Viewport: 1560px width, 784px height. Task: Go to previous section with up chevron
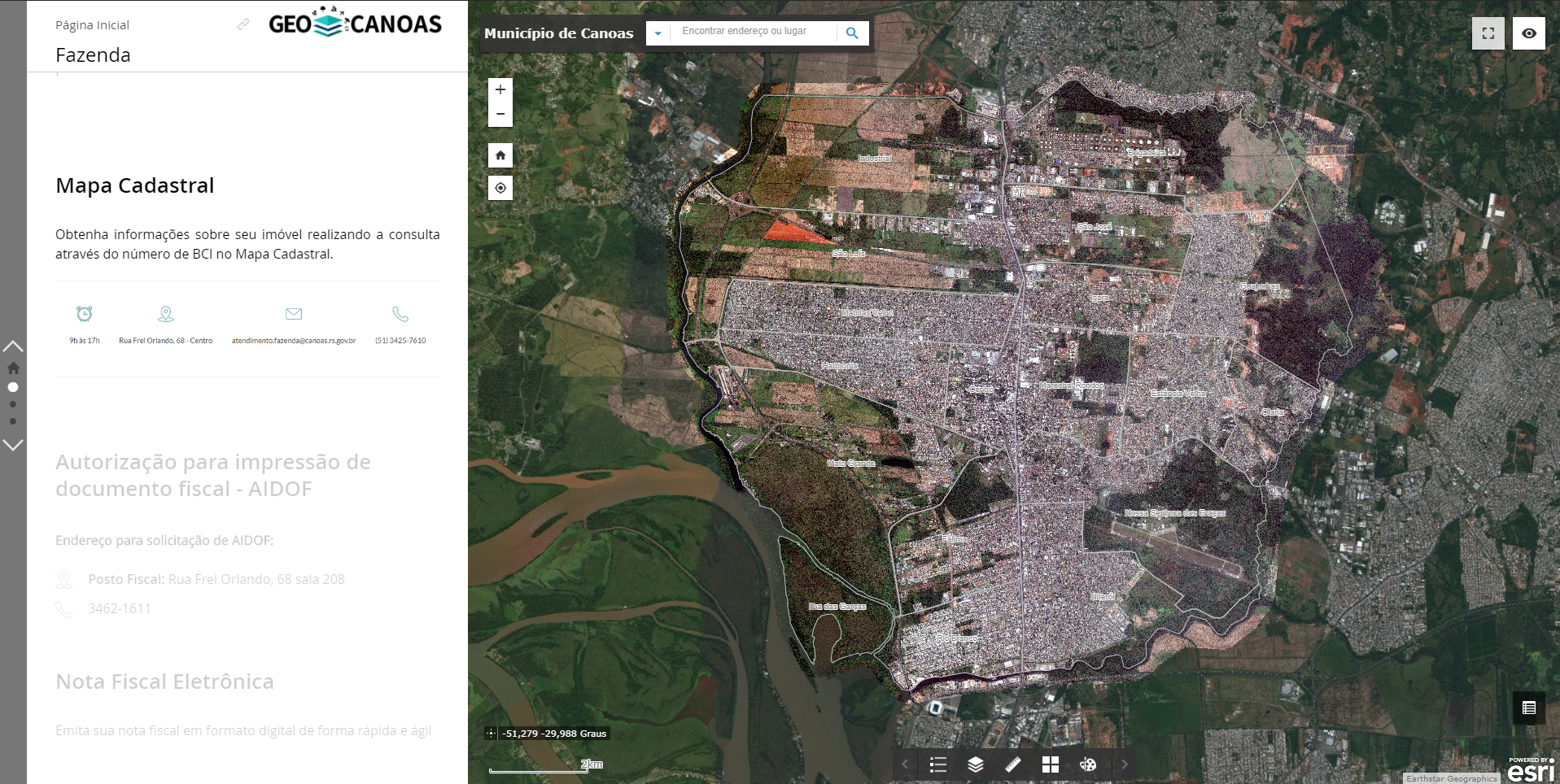coord(13,346)
